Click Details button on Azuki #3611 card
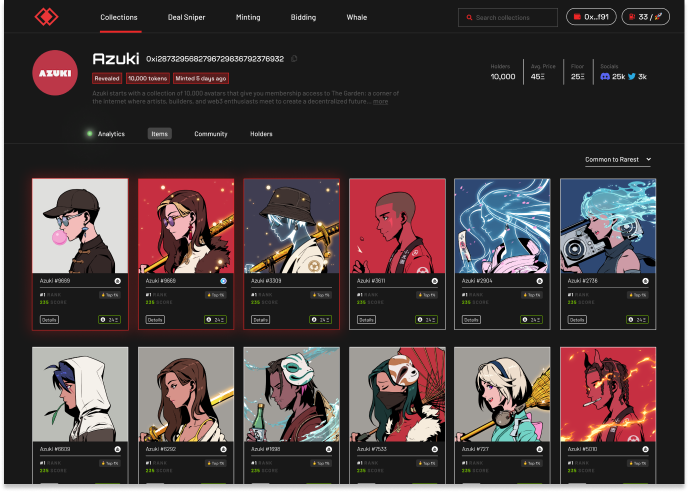This screenshot has height=492, width=689. pos(367,320)
